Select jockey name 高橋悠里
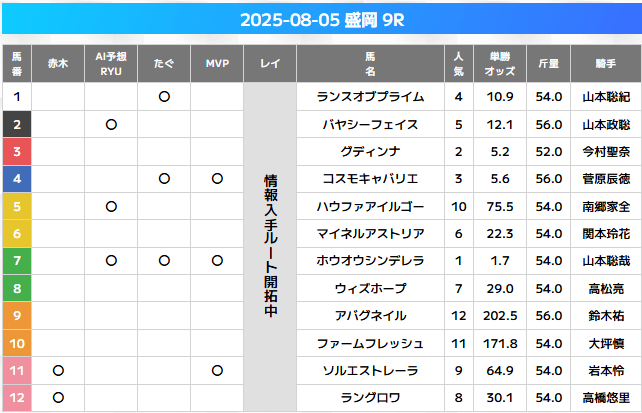This screenshot has height=413, width=642. coord(606,397)
